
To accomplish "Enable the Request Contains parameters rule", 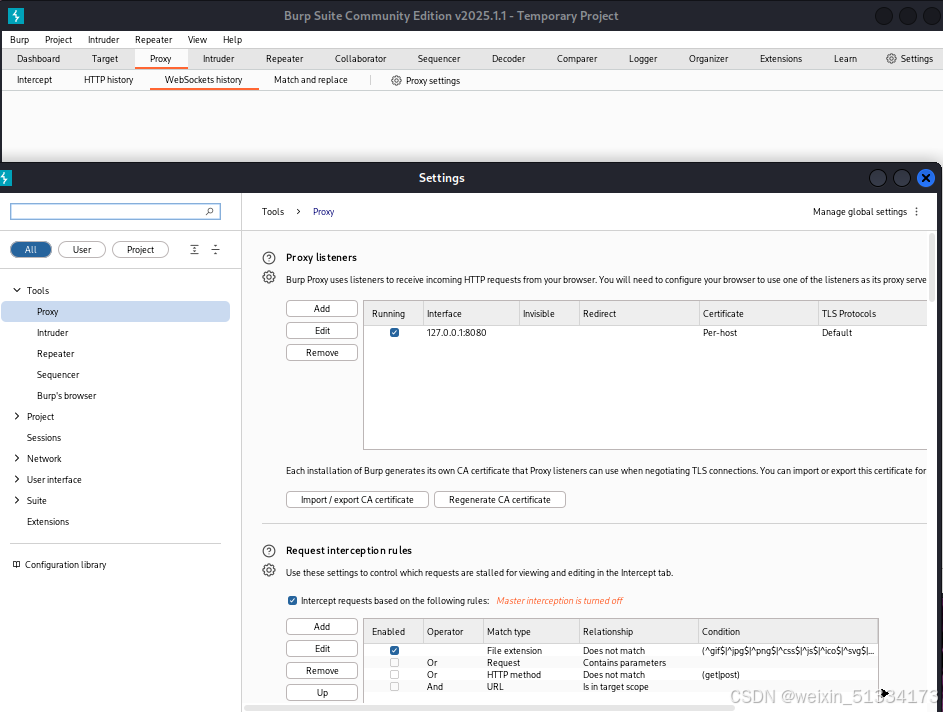I will tap(395, 663).
